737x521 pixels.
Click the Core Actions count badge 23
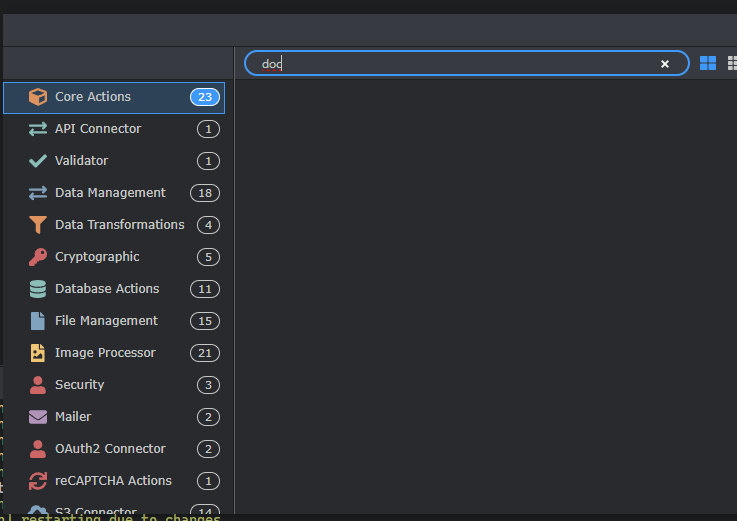pos(205,97)
